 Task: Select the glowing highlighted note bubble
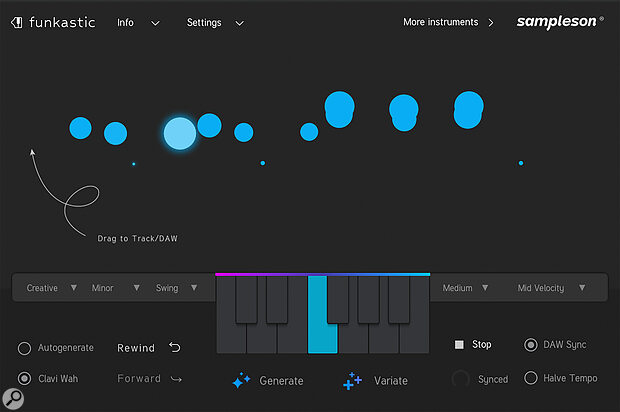point(180,133)
